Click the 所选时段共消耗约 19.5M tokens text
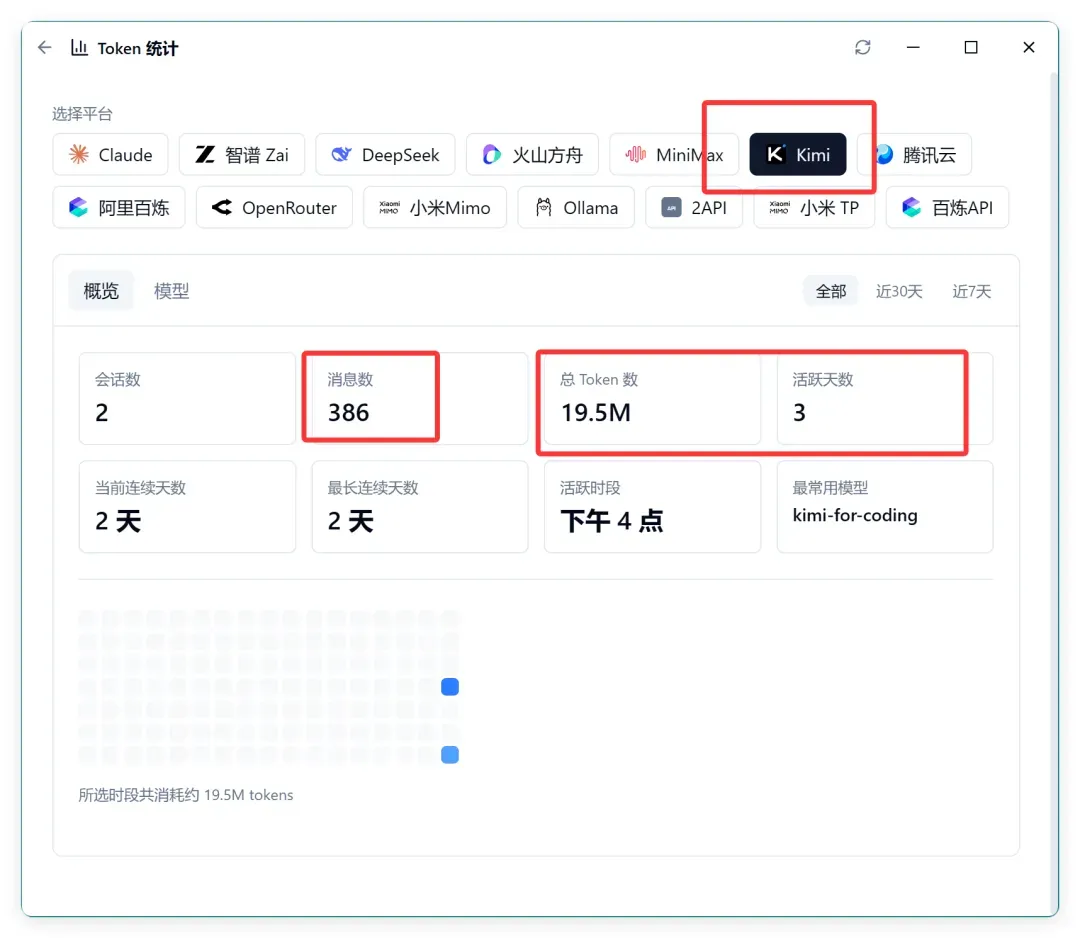The height and width of the screenshot is (938, 1080). 186,795
